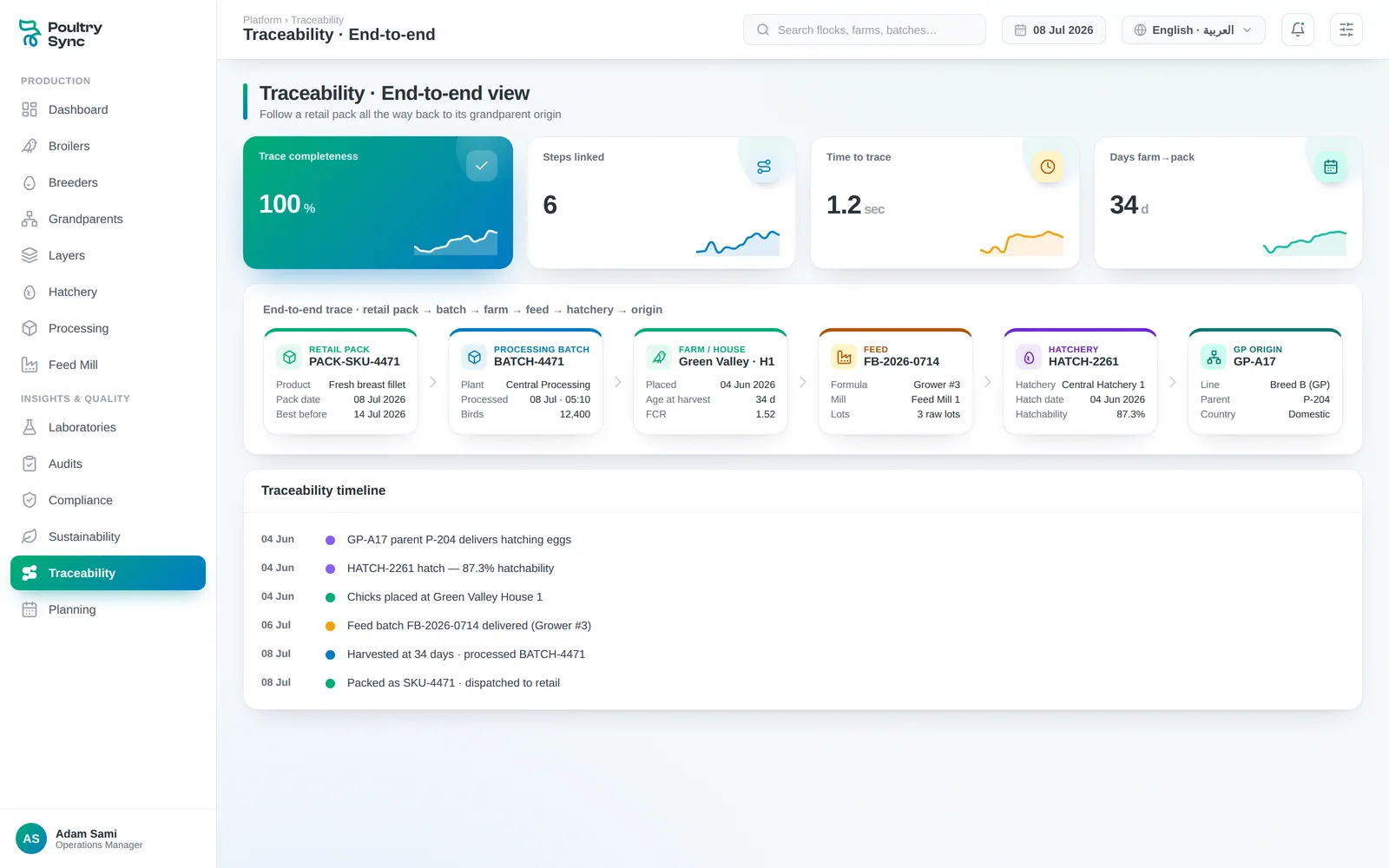
Task: Click the Steps linked sparkline chart
Action: [x=738, y=242]
